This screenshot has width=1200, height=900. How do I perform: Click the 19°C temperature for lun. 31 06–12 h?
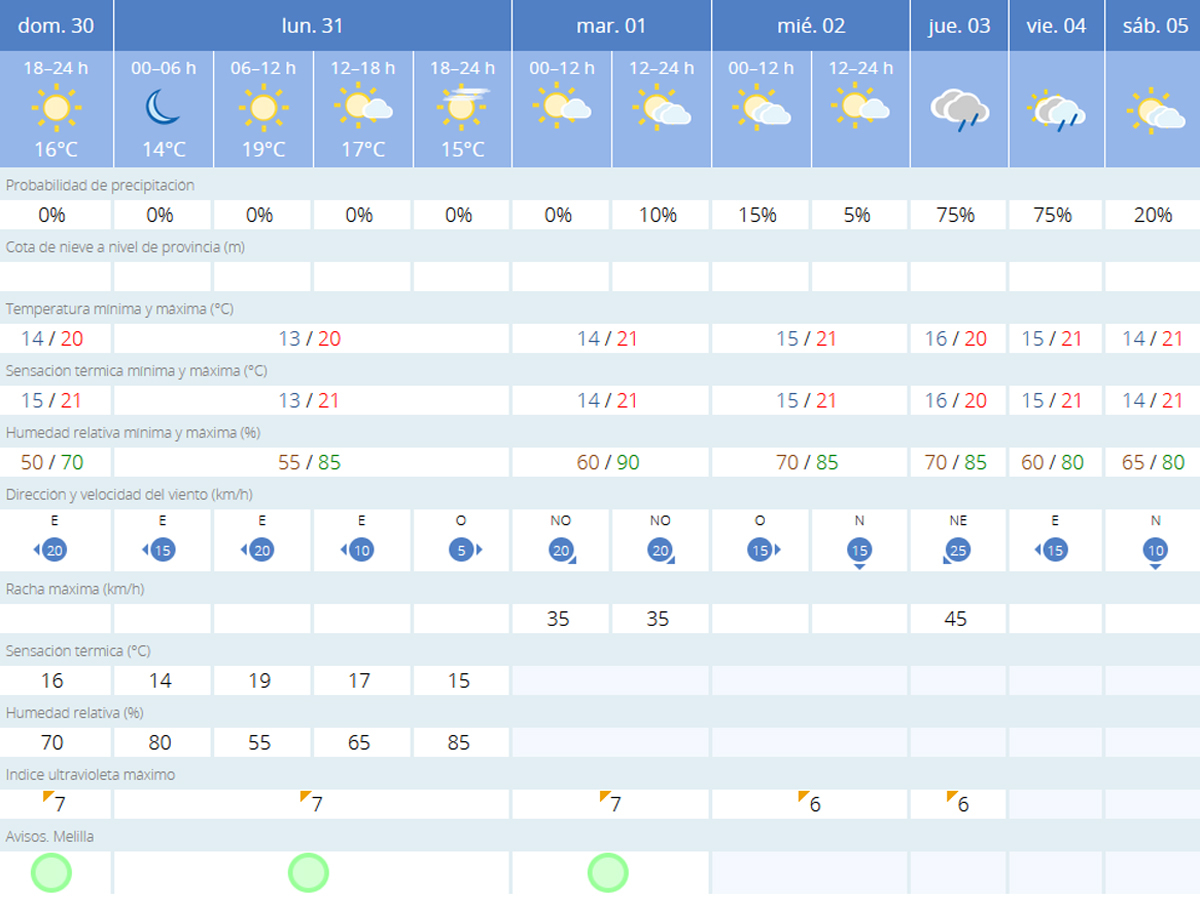(263, 150)
